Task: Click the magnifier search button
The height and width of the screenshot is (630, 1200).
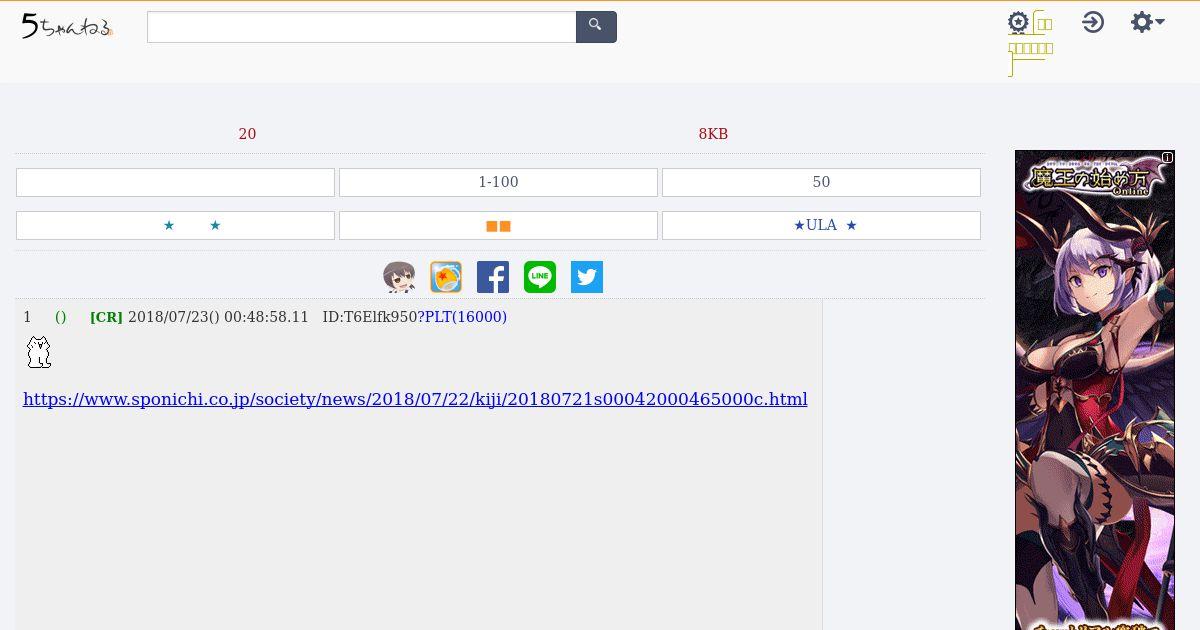Action: pos(596,27)
